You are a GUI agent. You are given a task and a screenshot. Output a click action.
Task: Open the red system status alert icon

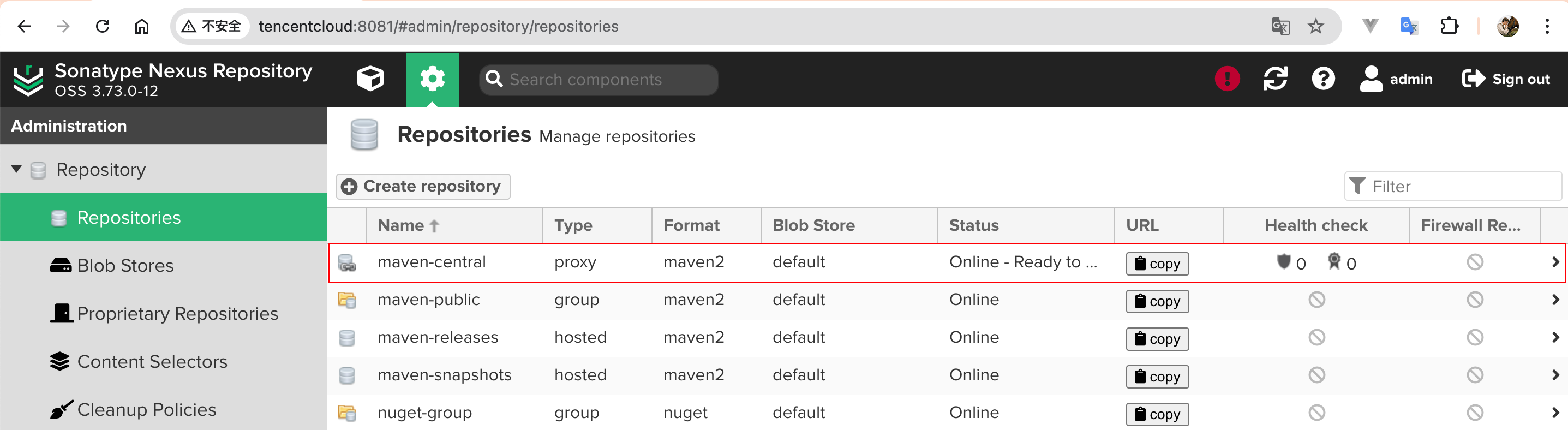tap(1227, 79)
